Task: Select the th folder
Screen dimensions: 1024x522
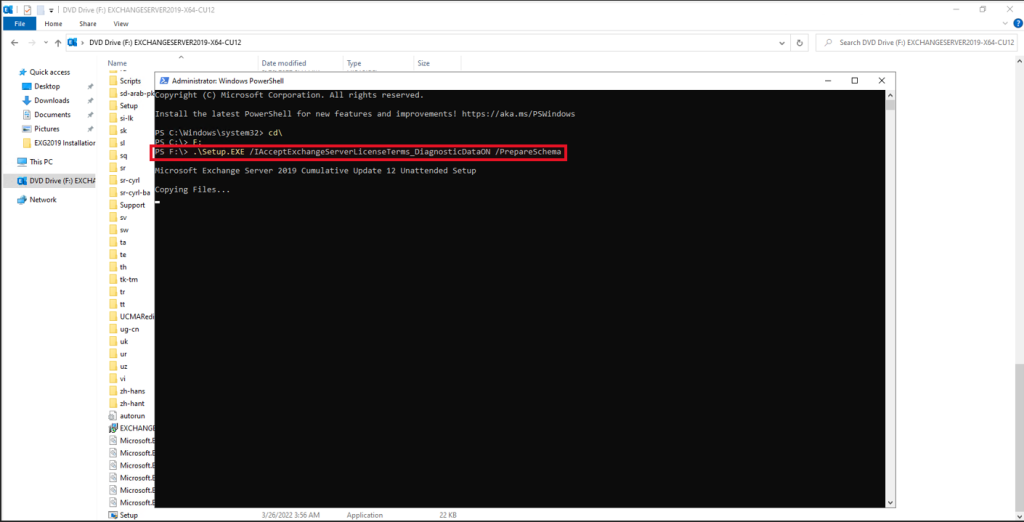Action: point(123,267)
